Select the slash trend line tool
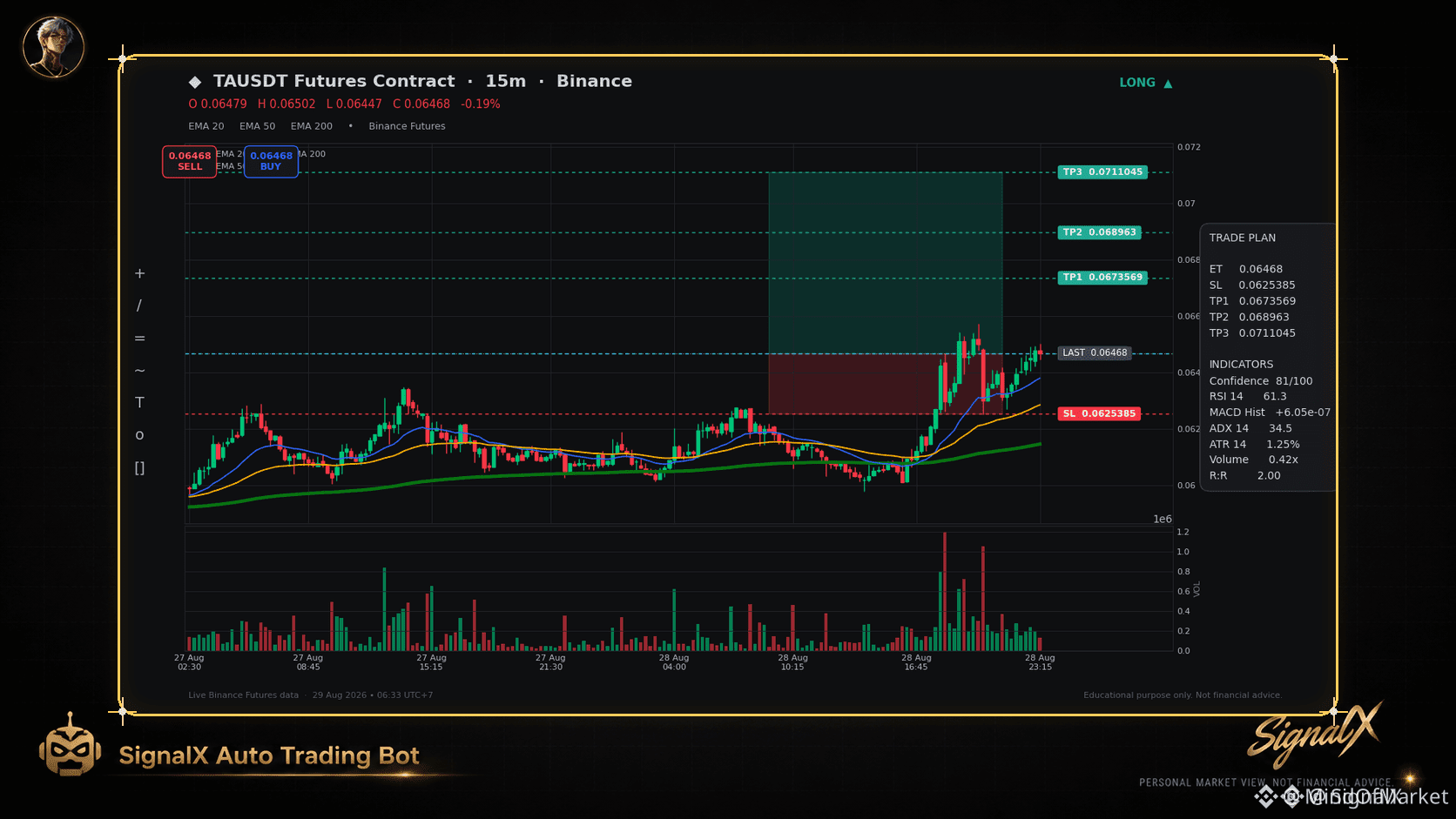This screenshot has width=1456, height=819. point(139,305)
